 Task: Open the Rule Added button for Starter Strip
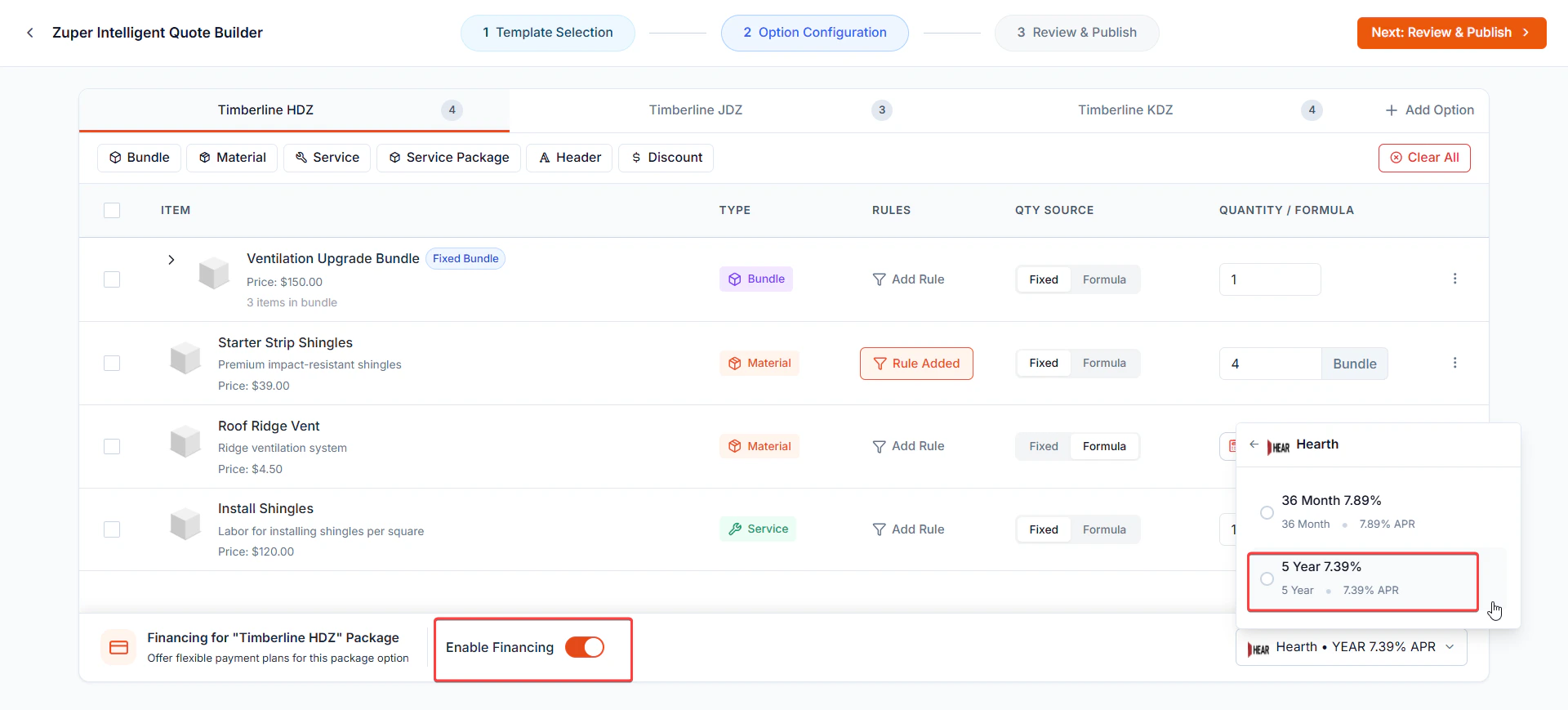(x=916, y=364)
